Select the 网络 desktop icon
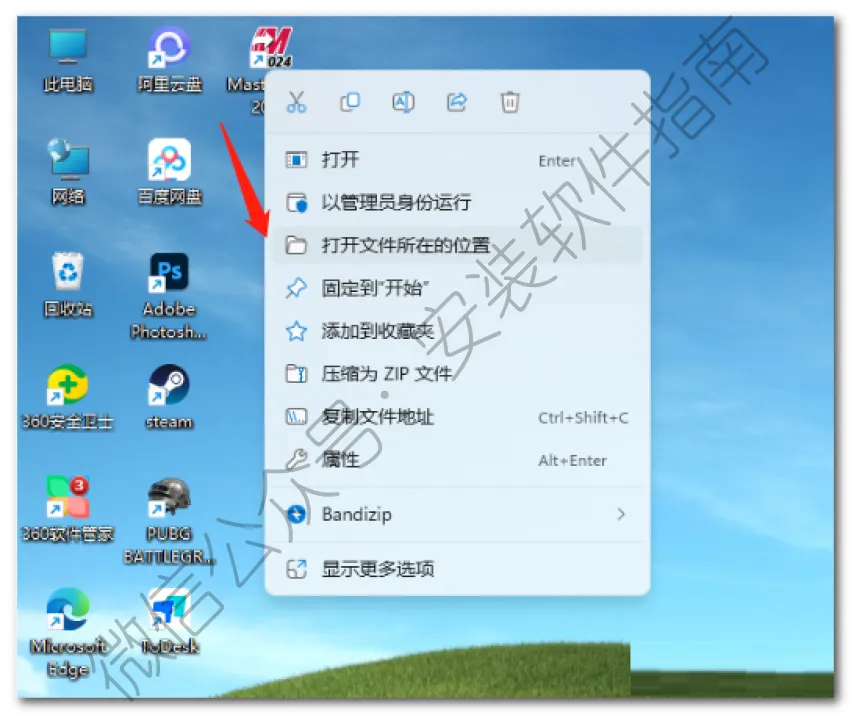Image resolution: width=850 pixels, height=715 pixels. click(x=68, y=172)
